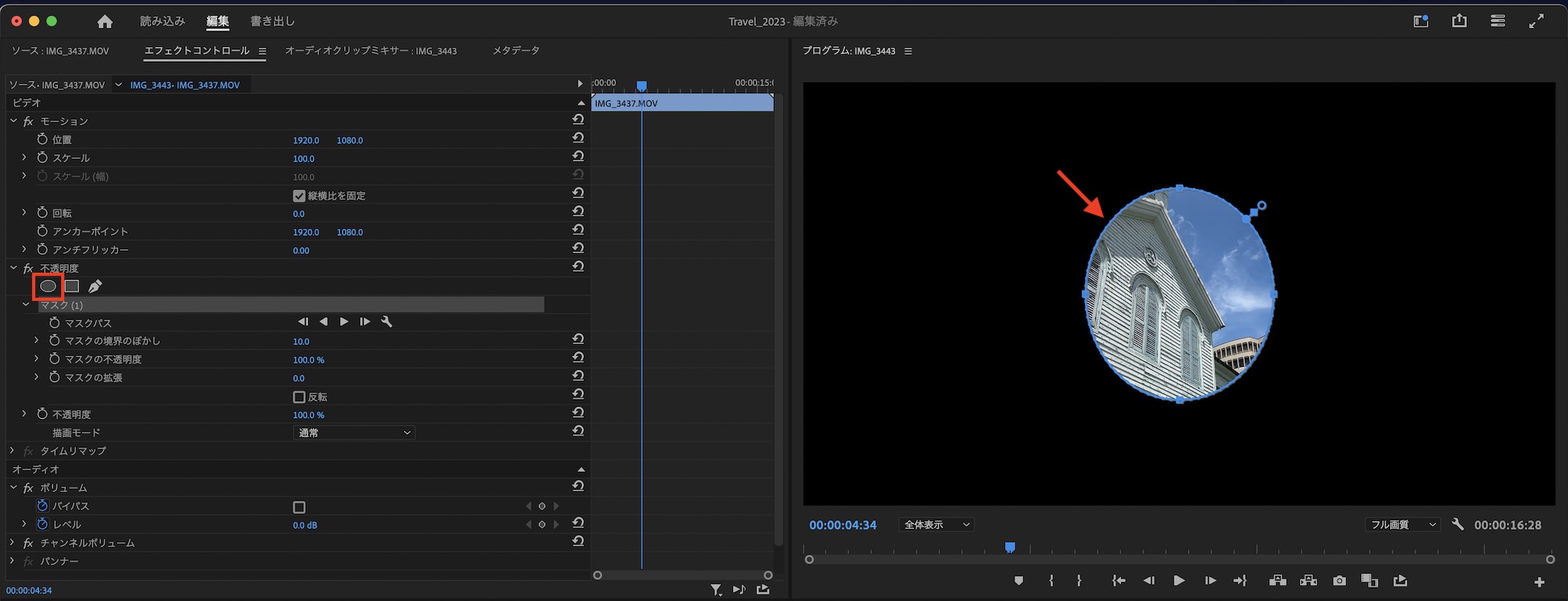Select the ellipse mask tool
Screen dimensions: 1568x601
[x=48, y=287]
